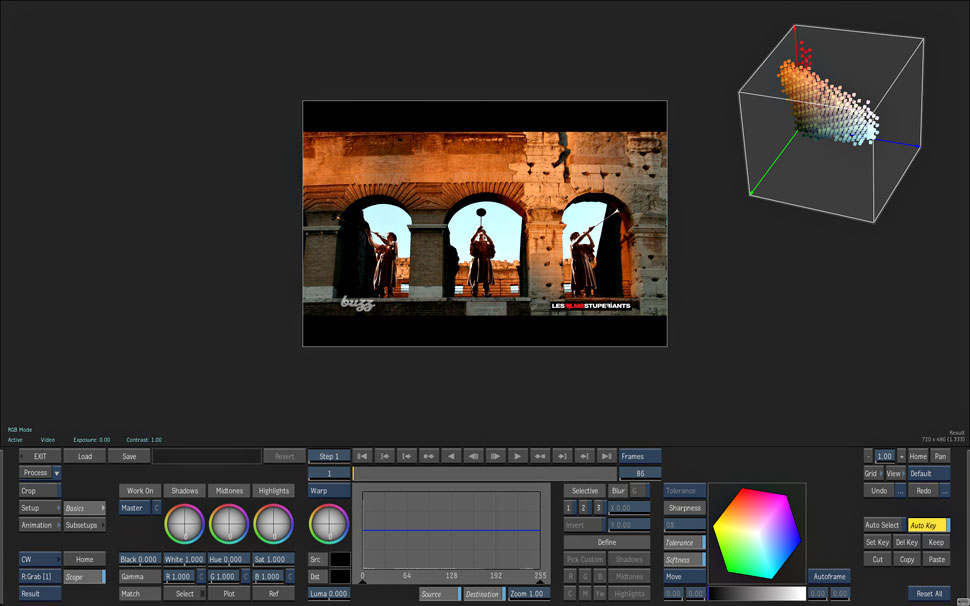Click the play backward button
The image size is (970, 606).
tap(451, 456)
